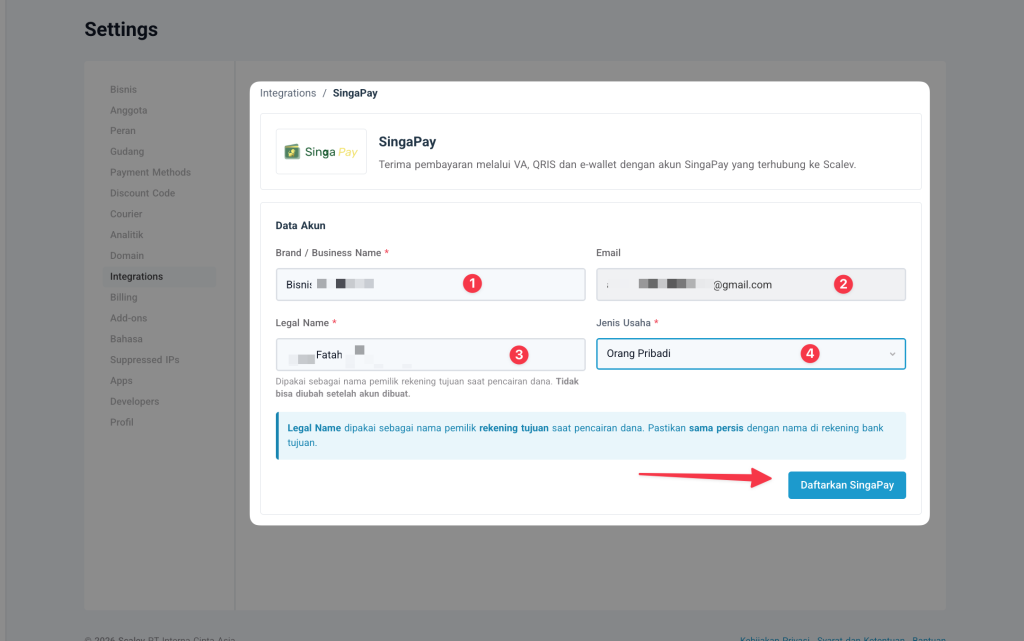
Task: Click the SingaPay heading text
Action: coord(408,142)
